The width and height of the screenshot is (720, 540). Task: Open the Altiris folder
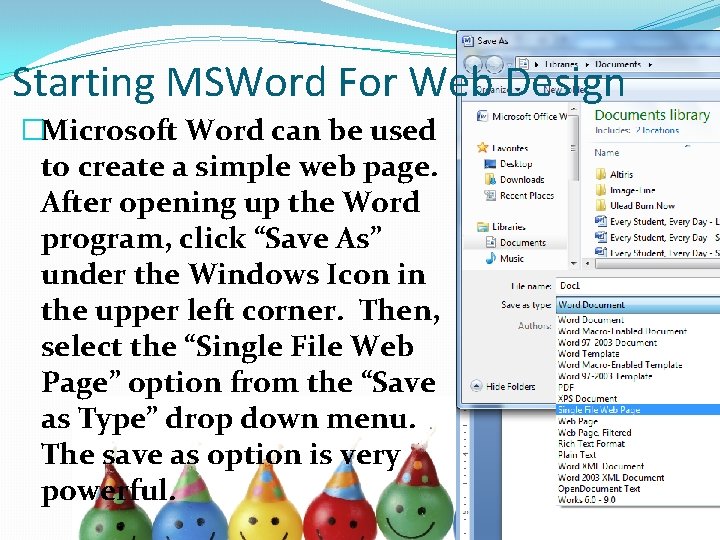pyautogui.click(x=614, y=174)
